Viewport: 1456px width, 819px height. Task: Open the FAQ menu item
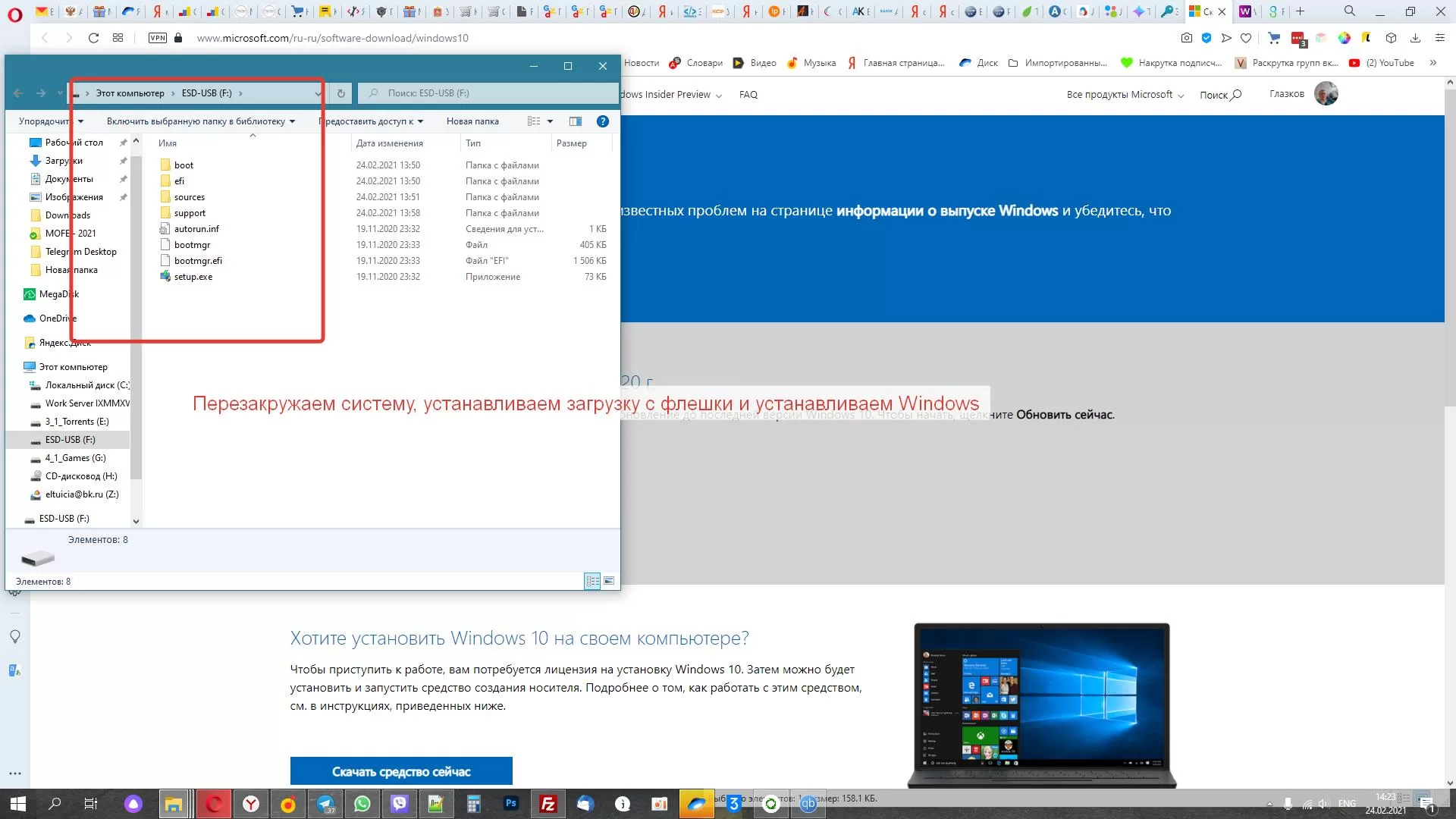point(748,95)
